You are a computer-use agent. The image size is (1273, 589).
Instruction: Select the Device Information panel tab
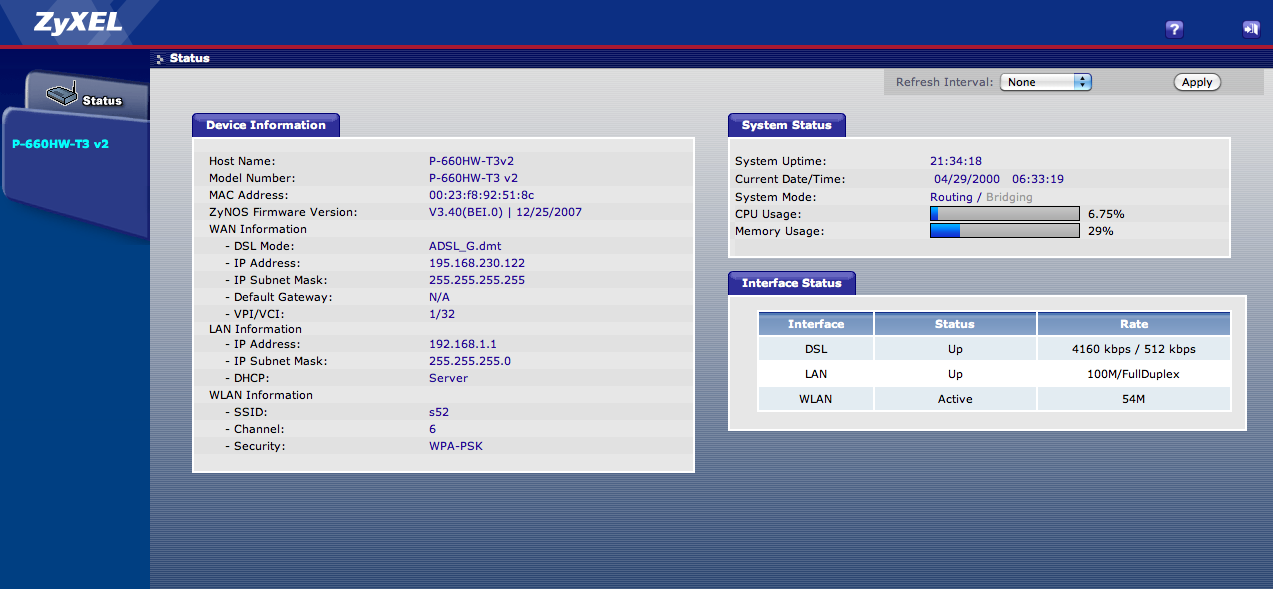(x=266, y=125)
